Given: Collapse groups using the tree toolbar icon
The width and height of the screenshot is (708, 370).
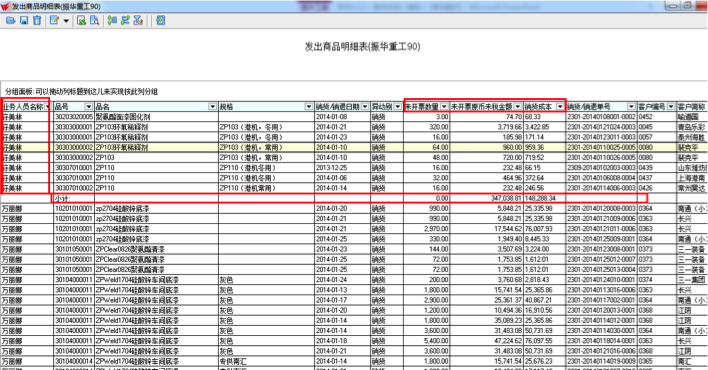Looking at the screenshot, I should tap(125, 20).
